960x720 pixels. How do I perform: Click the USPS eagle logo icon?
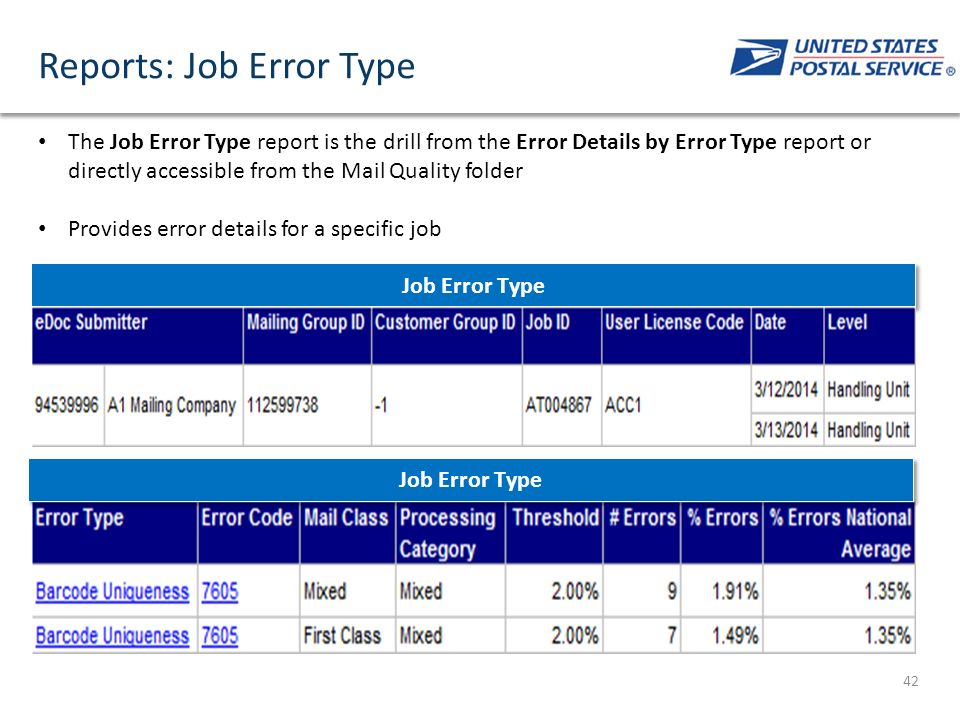pos(759,58)
